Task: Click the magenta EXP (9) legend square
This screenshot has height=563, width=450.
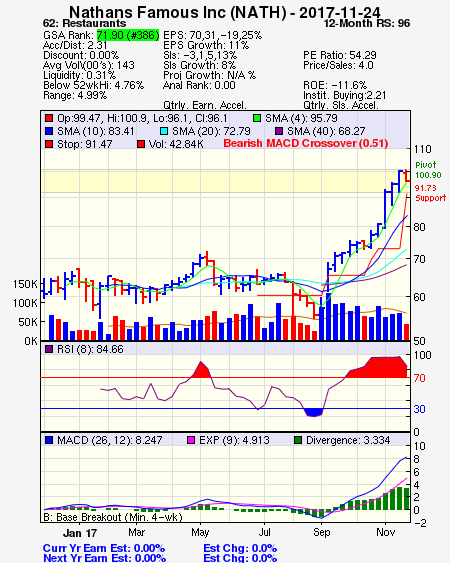Action: coord(191,440)
